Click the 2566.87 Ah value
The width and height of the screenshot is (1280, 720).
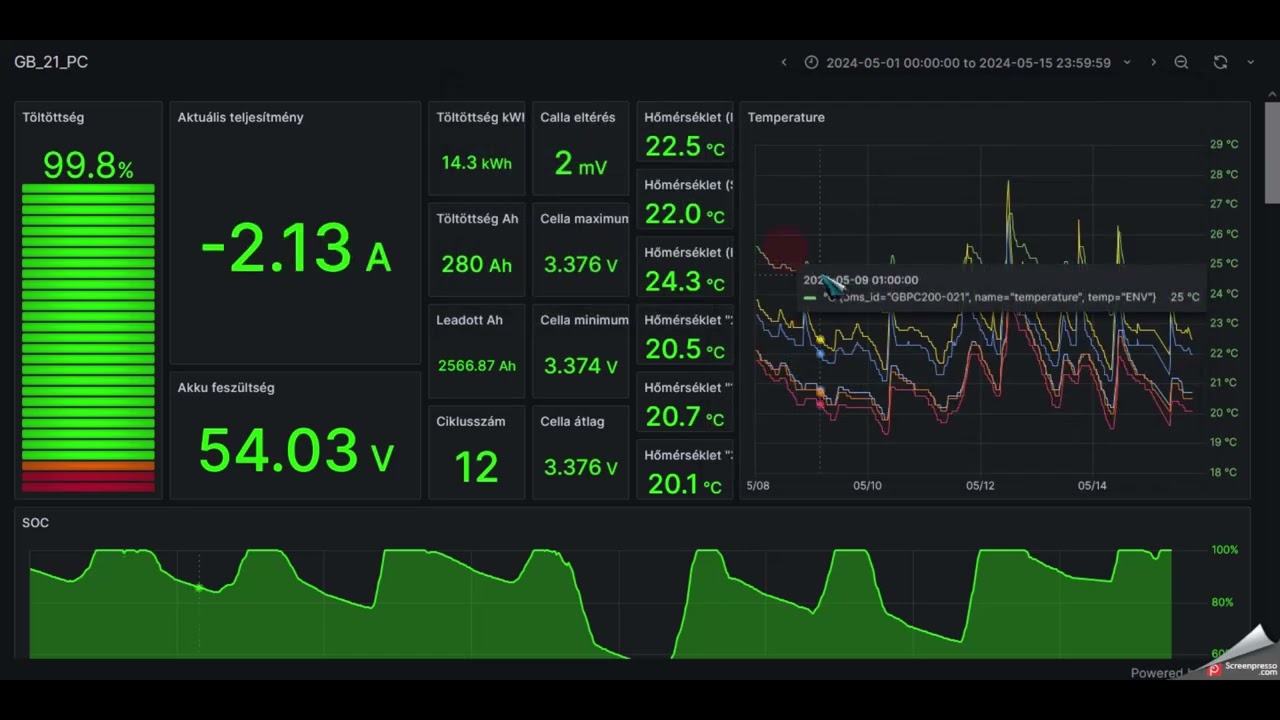[x=477, y=366]
